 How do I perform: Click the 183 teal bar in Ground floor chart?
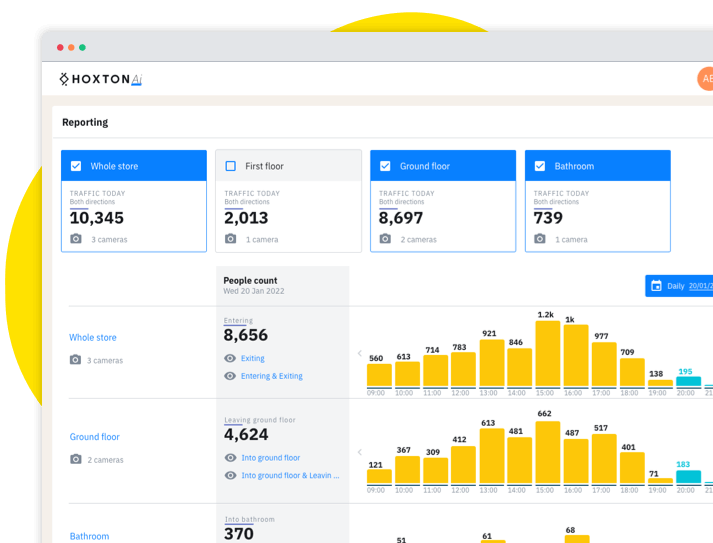688,477
